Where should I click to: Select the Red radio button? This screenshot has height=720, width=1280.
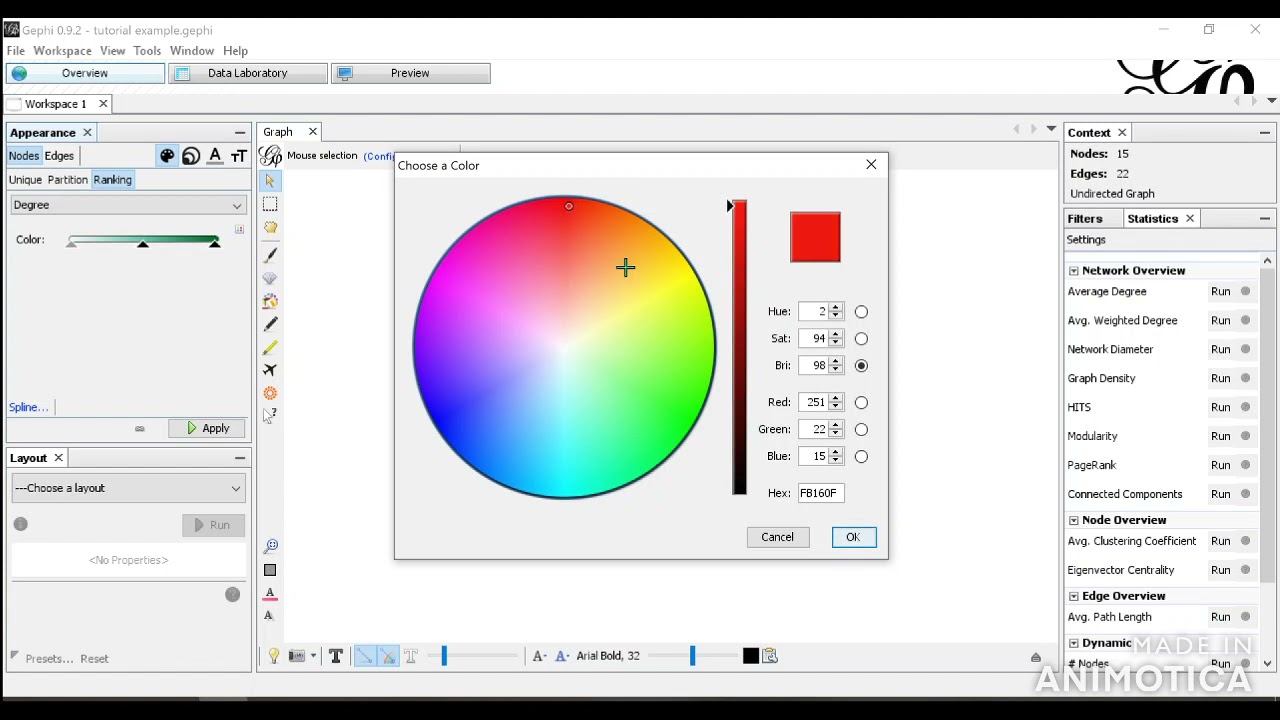pyautogui.click(x=861, y=403)
